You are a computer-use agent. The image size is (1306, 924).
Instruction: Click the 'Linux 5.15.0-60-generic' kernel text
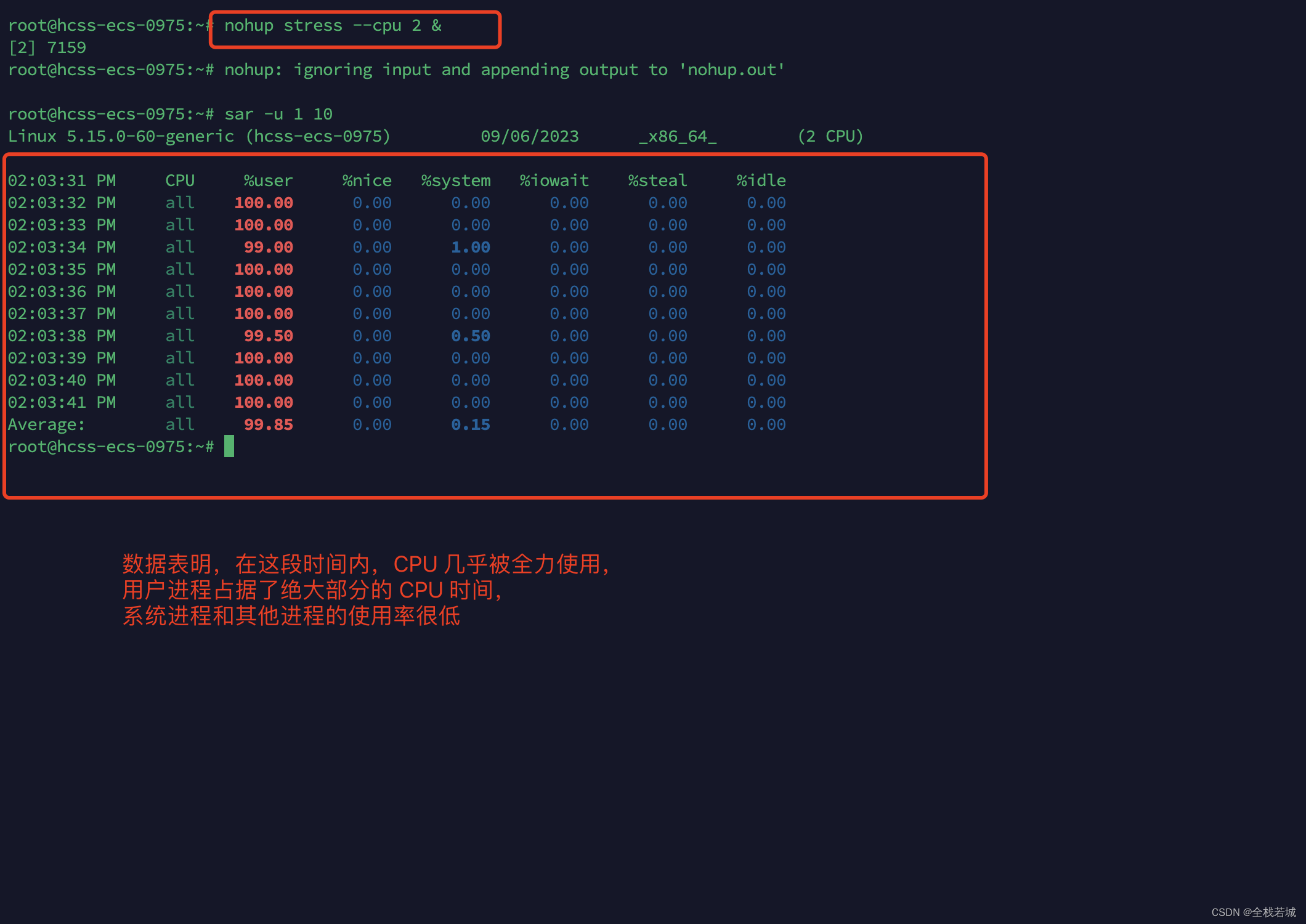click(121, 137)
